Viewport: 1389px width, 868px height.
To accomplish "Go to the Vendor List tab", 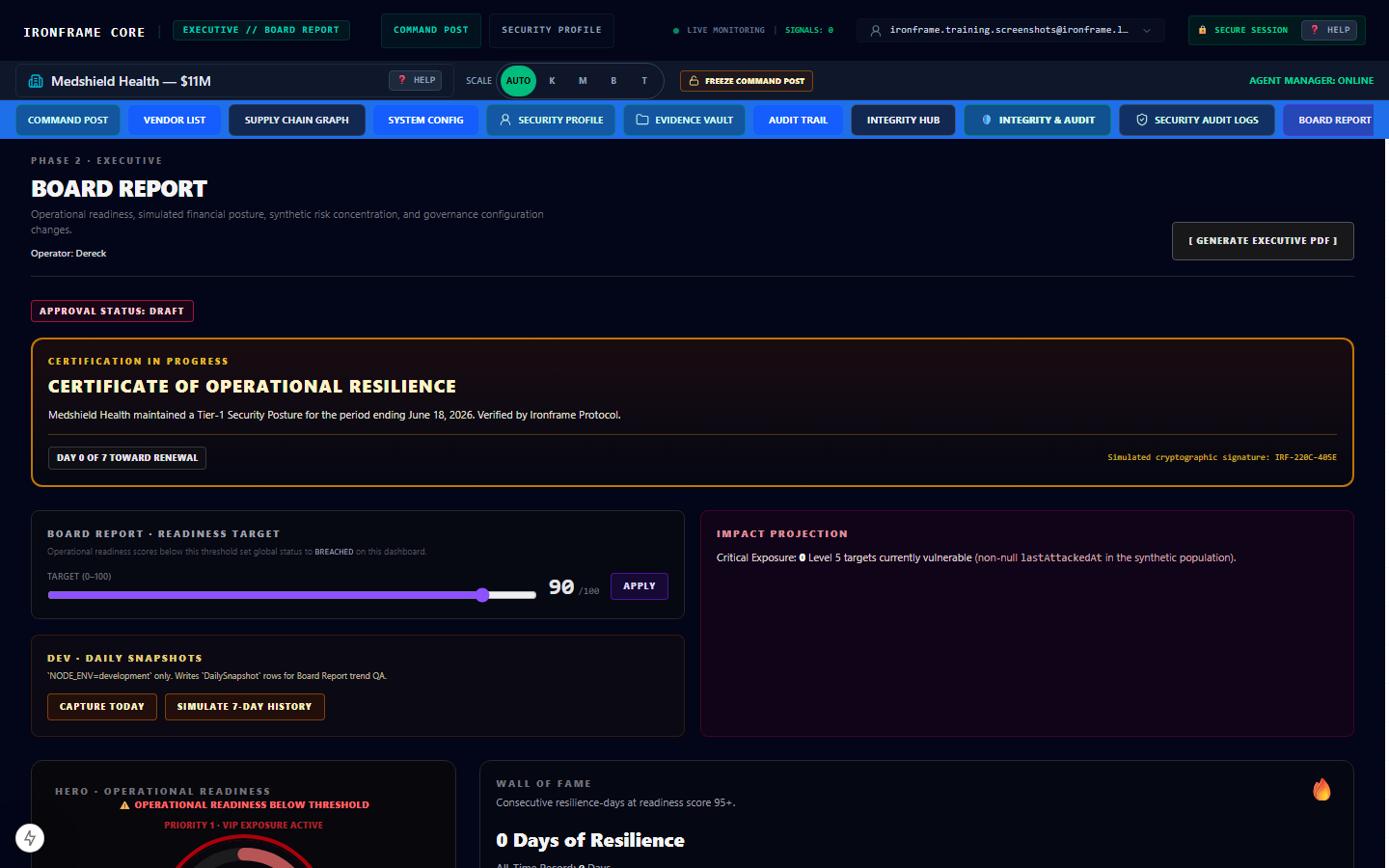I will (175, 121).
